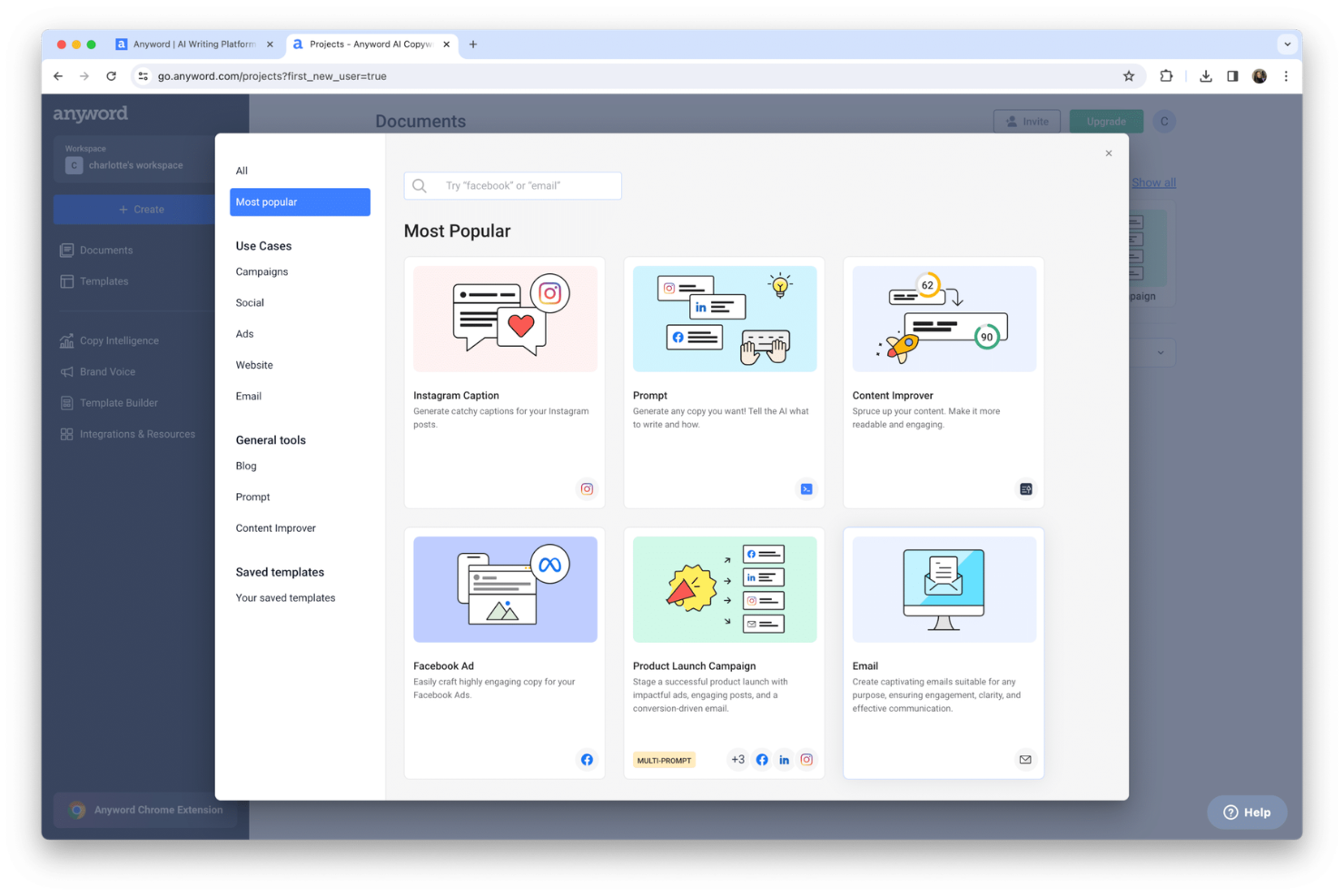Click the Show all link
Screen dimensions: 1344x896
(1153, 182)
